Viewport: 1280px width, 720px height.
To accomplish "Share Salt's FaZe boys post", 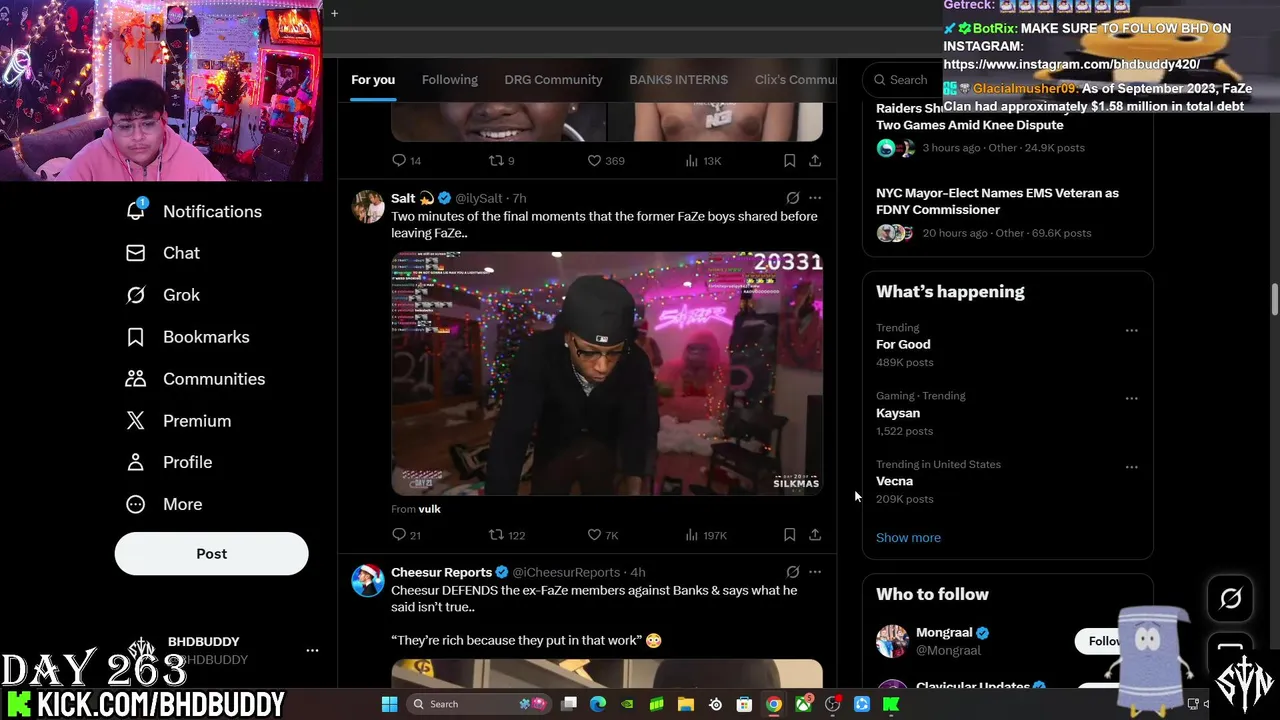I will pyautogui.click(x=815, y=535).
